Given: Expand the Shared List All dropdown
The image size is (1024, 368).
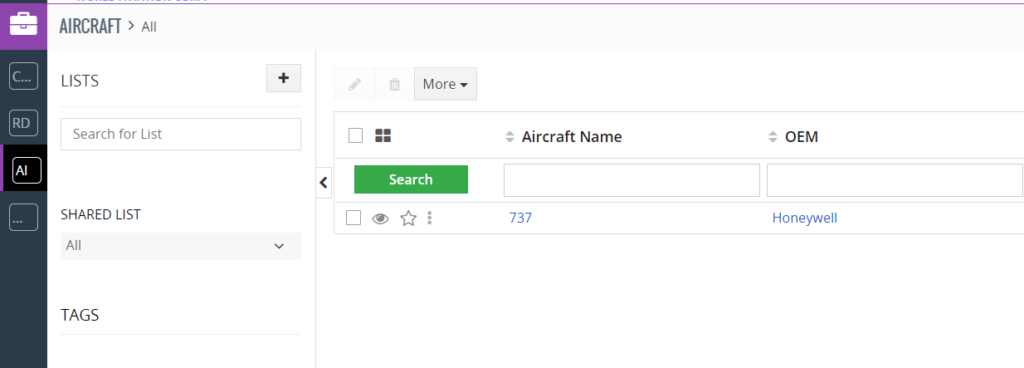Looking at the screenshot, I should (181, 246).
